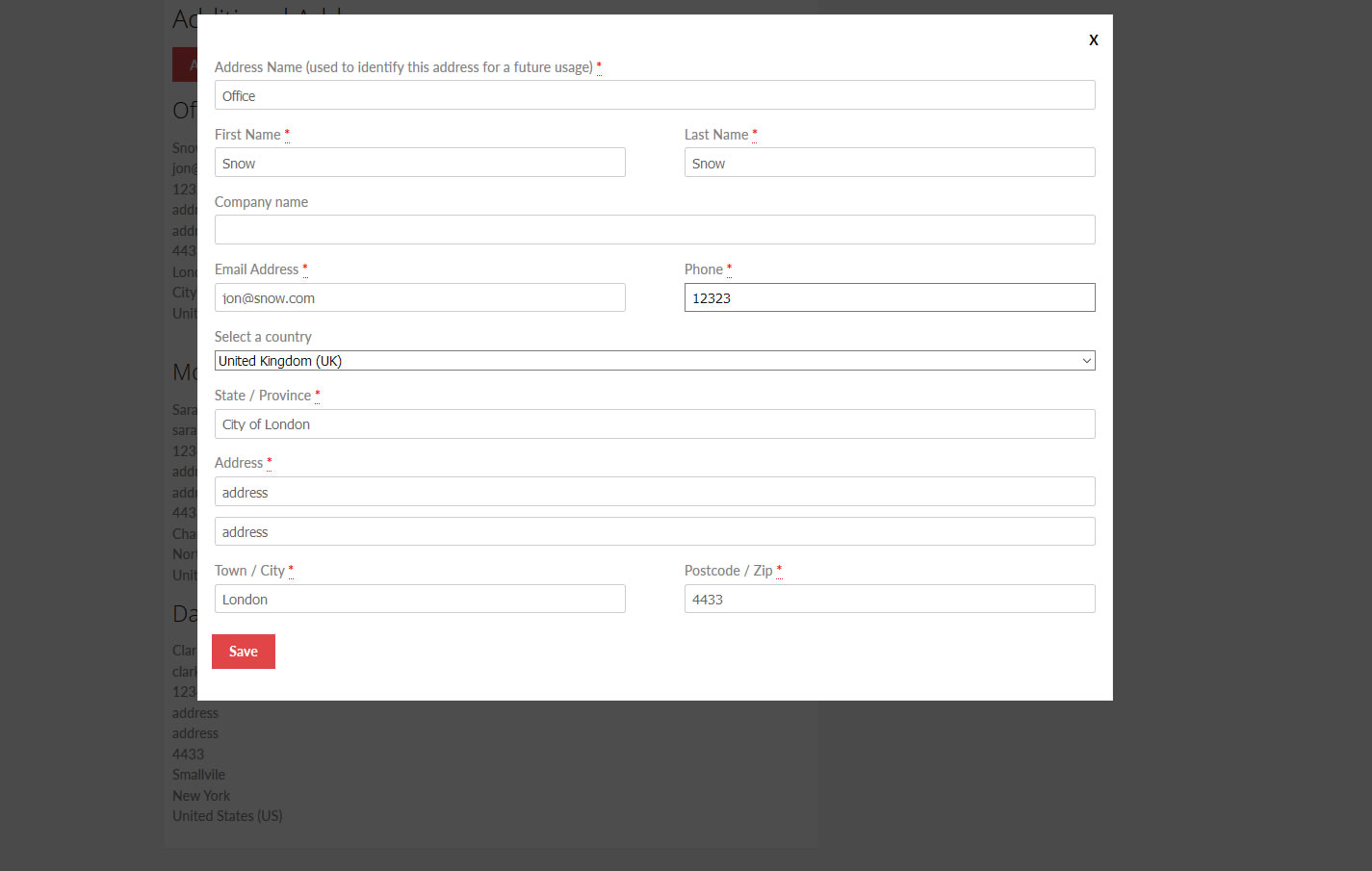Screen dimensions: 1372x871
Task: Click the "Postcode / Zip" label
Action: (x=728, y=571)
